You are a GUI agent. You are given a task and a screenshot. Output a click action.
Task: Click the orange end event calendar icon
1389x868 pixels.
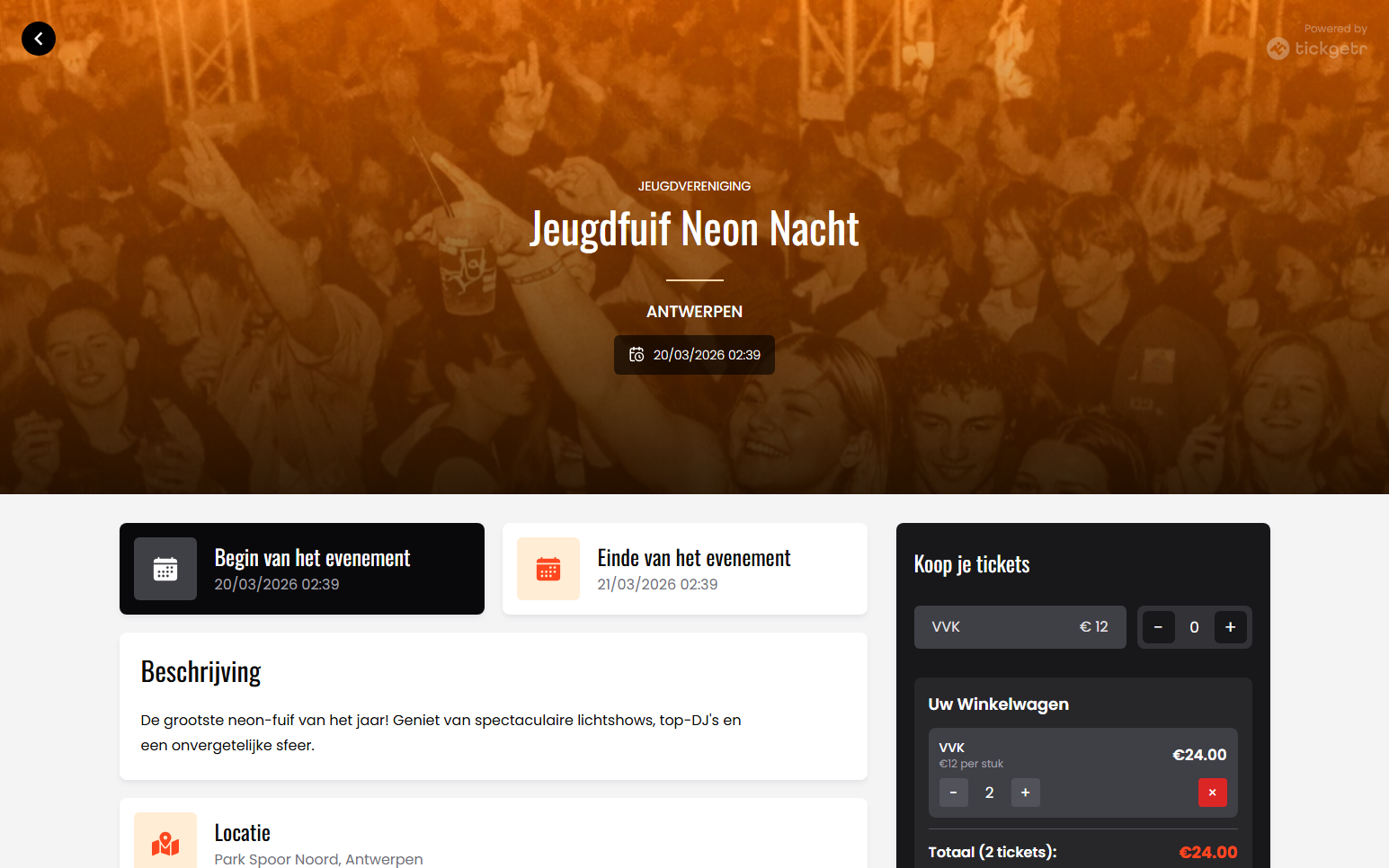pyautogui.click(x=548, y=569)
